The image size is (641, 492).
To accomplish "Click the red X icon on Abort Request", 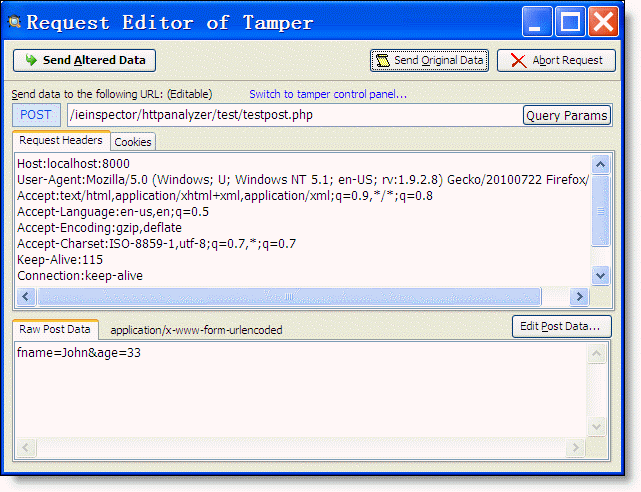I will (x=518, y=61).
